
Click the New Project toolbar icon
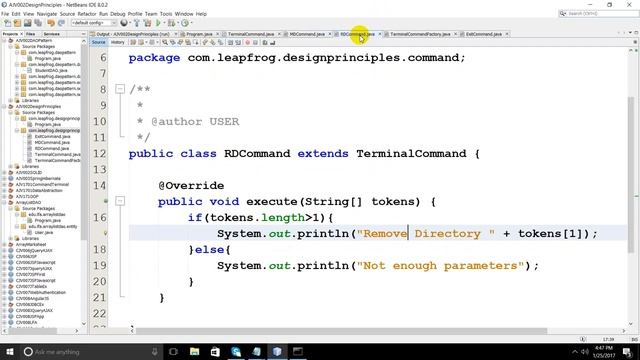click(18, 23)
